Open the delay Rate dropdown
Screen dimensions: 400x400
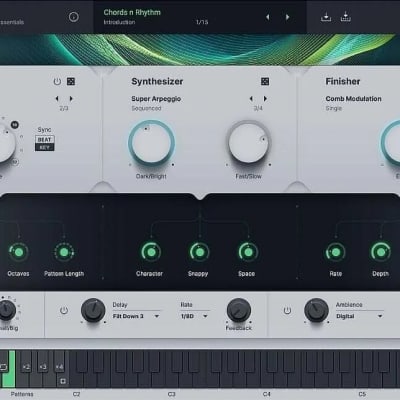coord(195,316)
